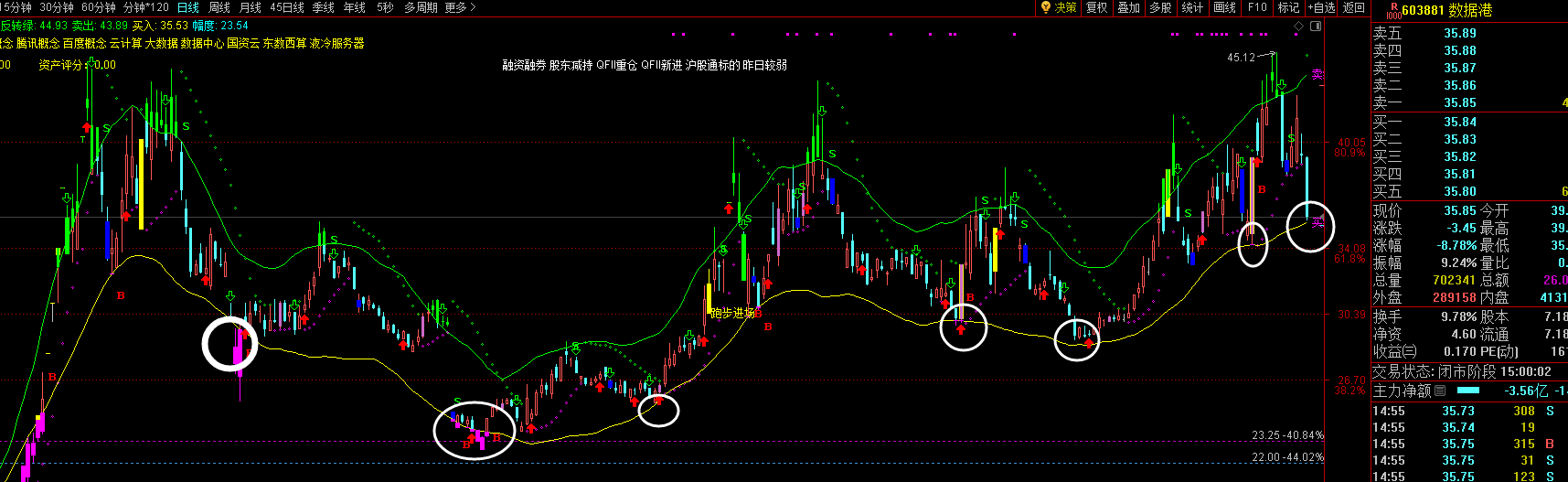Click 卖五 price 35.89

pos(1460,33)
